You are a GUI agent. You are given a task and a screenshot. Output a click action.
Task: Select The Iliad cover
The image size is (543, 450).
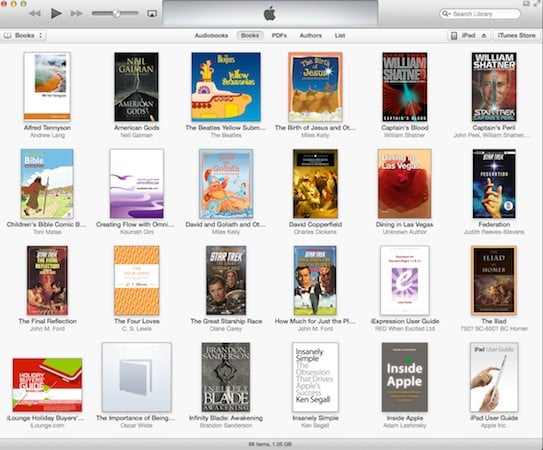(494, 280)
